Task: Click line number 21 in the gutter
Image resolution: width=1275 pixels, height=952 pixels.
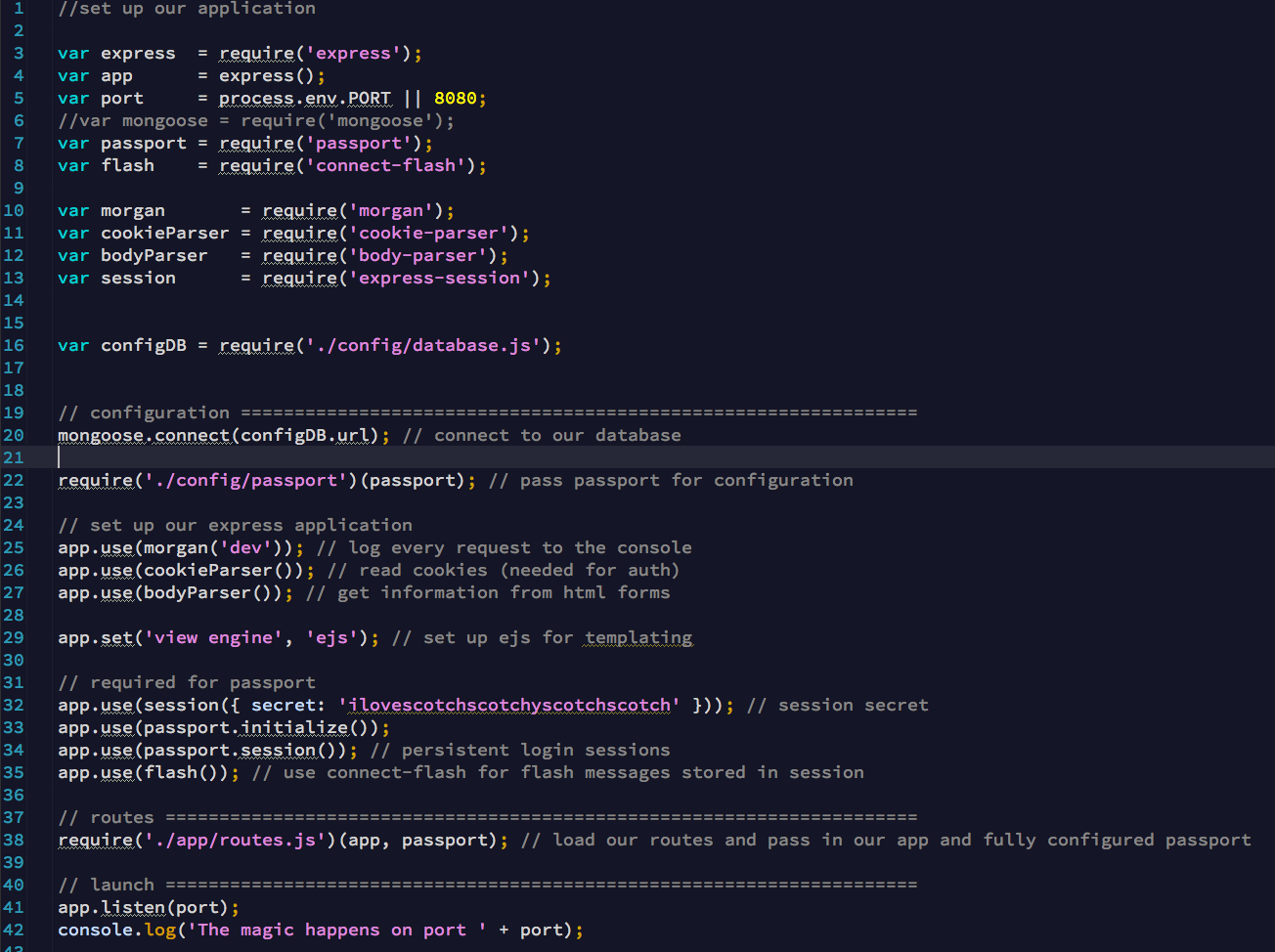Action: (x=14, y=457)
